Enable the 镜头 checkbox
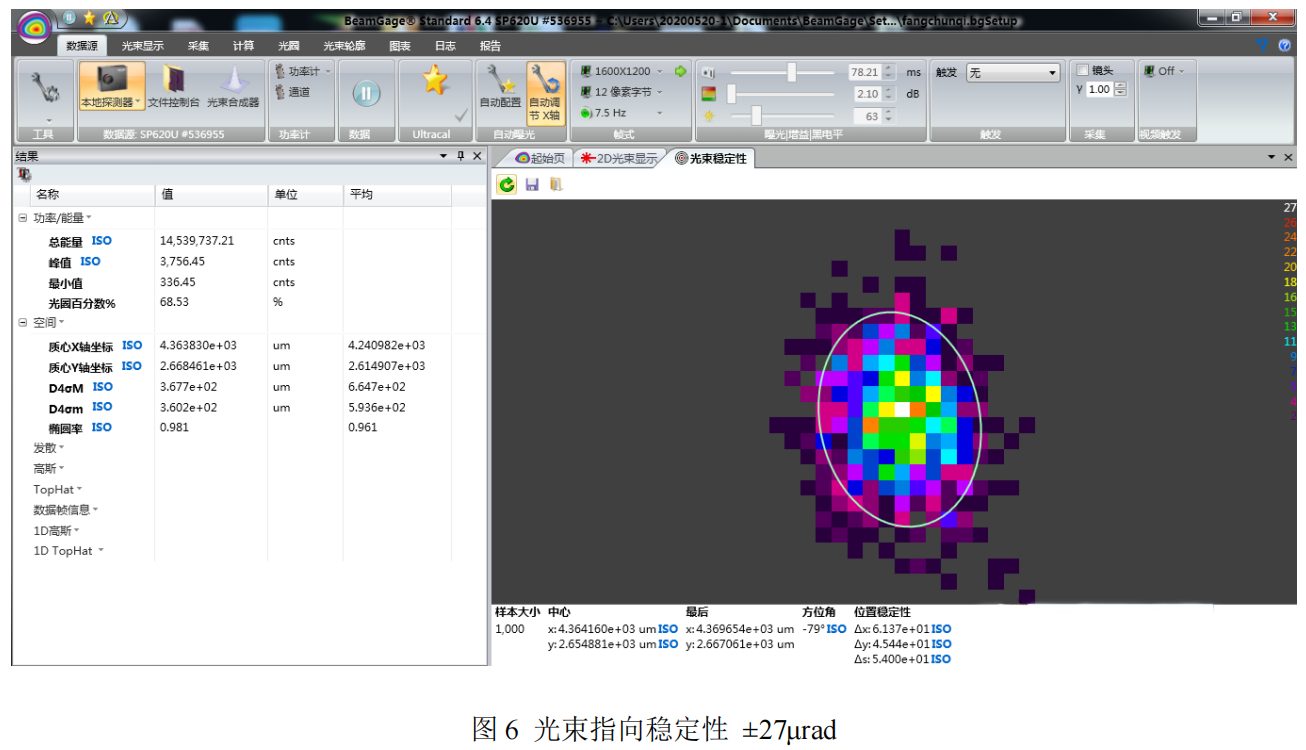 [1082, 71]
